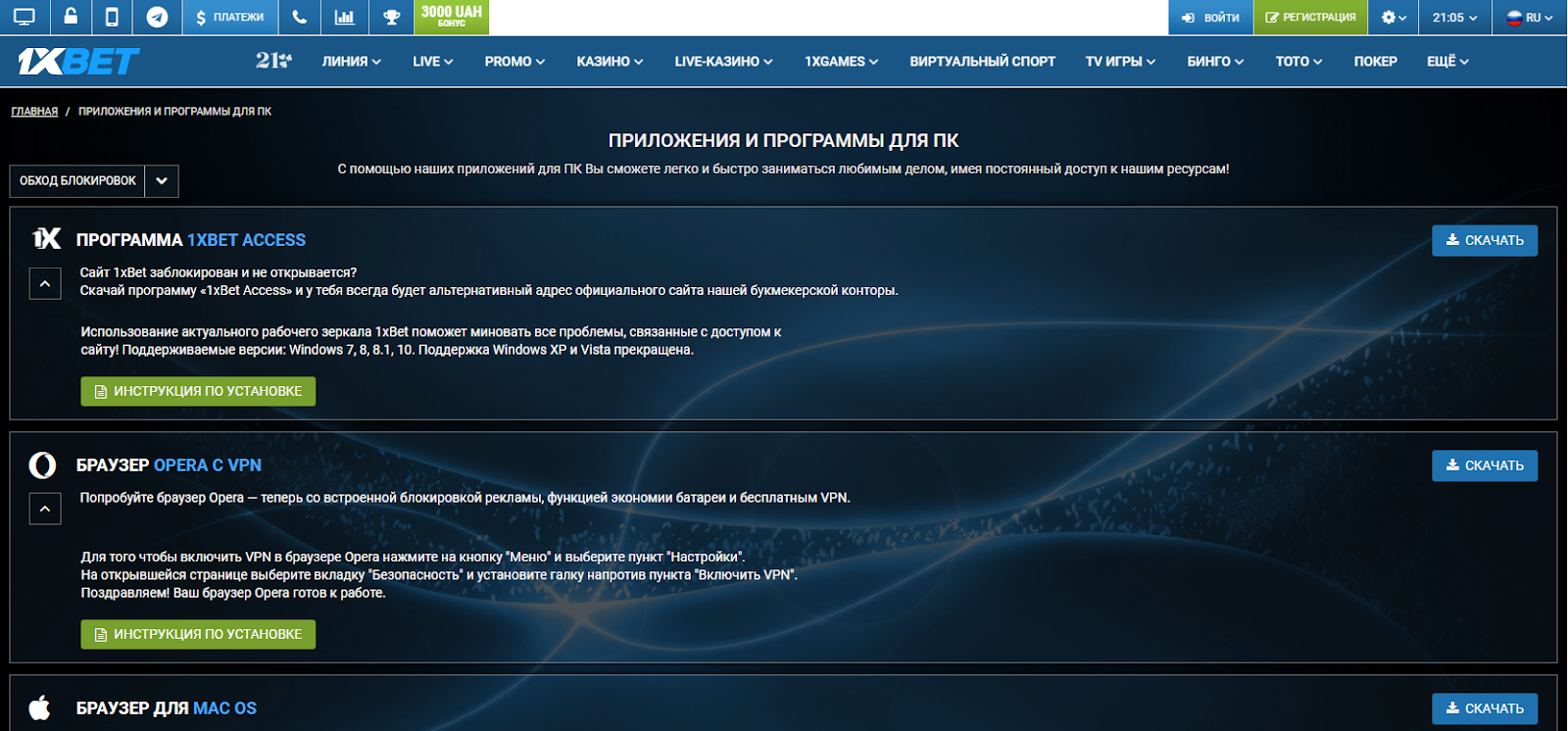Click the unlocked padlock icon
The height and width of the screenshot is (731, 1568).
pos(71,17)
